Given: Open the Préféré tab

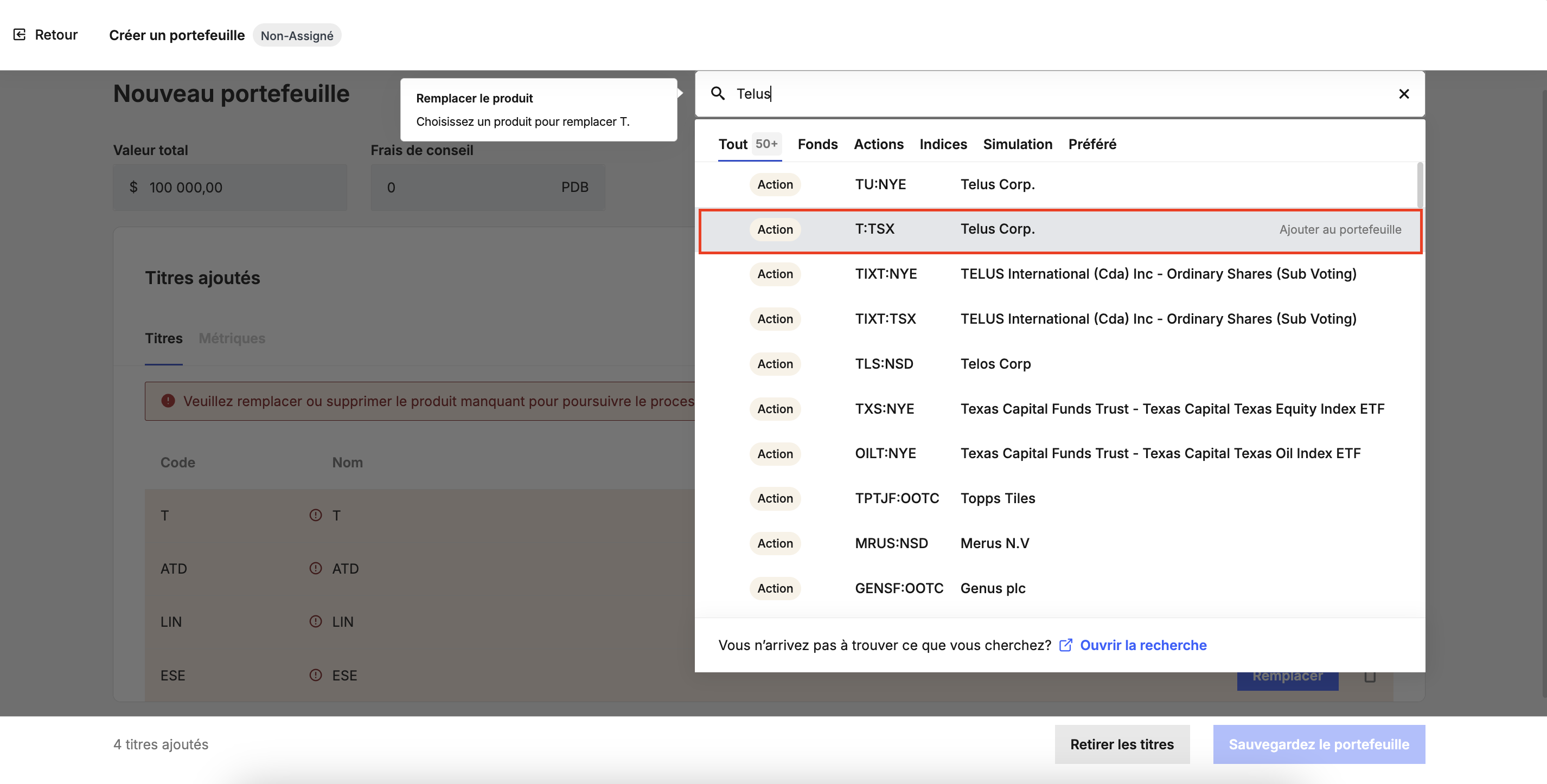Looking at the screenshot, I should point(1092,144).
